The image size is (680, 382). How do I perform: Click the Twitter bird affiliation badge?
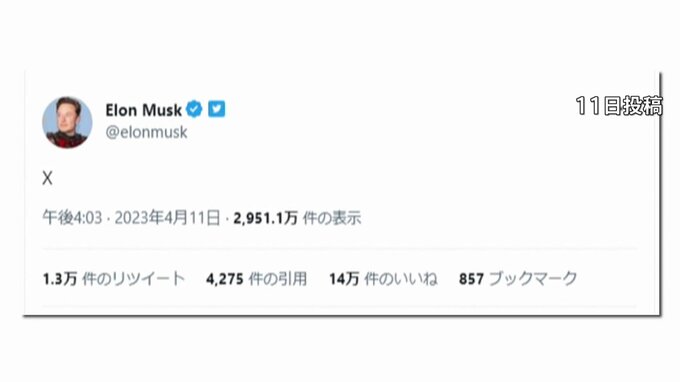pos(216,109)
